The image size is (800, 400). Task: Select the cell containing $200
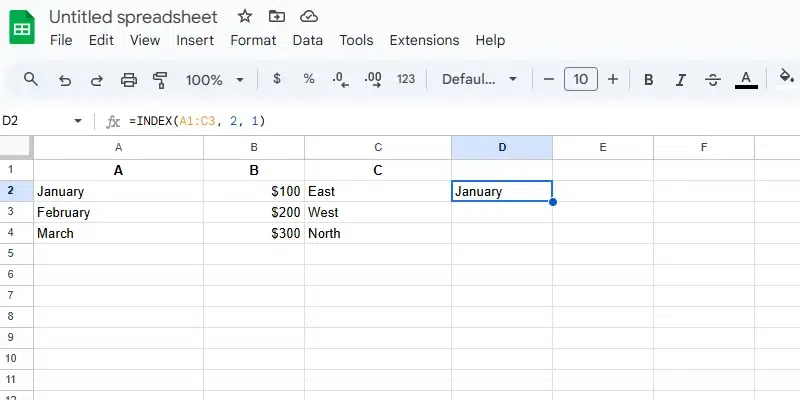(x=254, y=212)
